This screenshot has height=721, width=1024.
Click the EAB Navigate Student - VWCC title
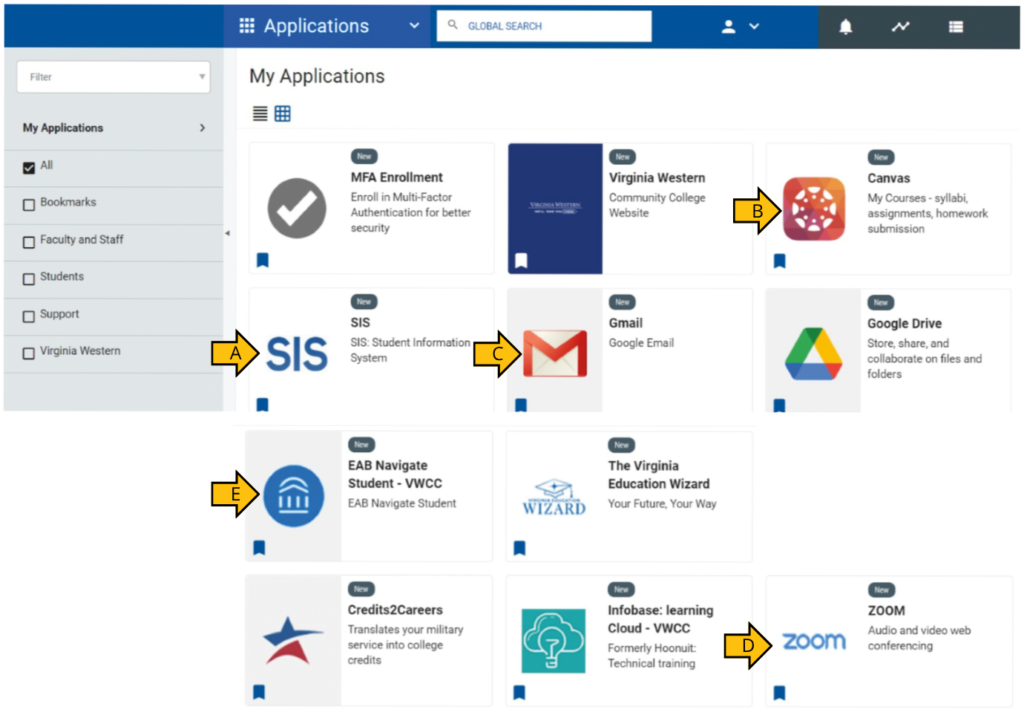[x=395, y=474]
